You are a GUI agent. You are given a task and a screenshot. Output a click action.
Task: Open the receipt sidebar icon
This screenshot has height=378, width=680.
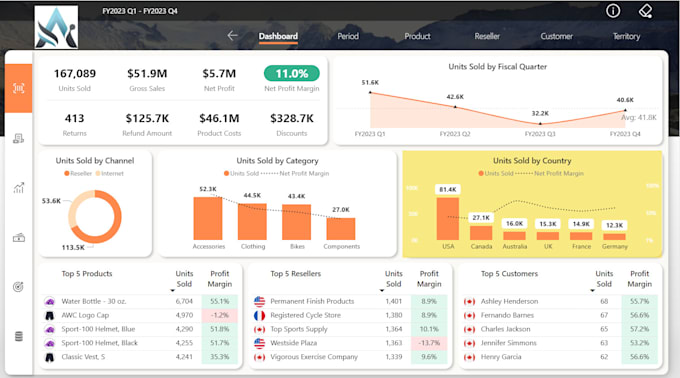pyautogui.click(x=18, y=139)
